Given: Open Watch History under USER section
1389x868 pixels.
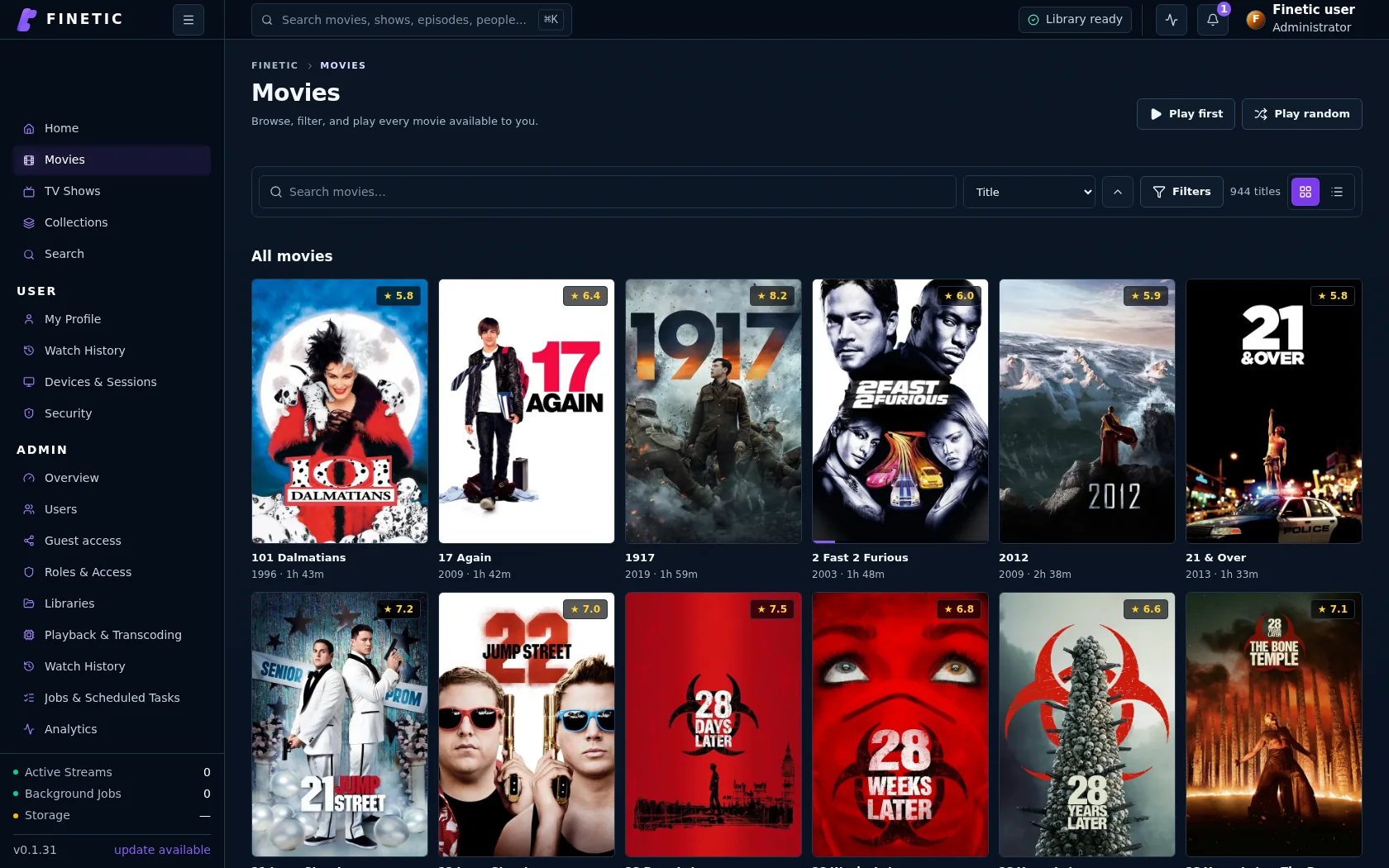Looking at the screenshot, I should [x=112, y=351].
